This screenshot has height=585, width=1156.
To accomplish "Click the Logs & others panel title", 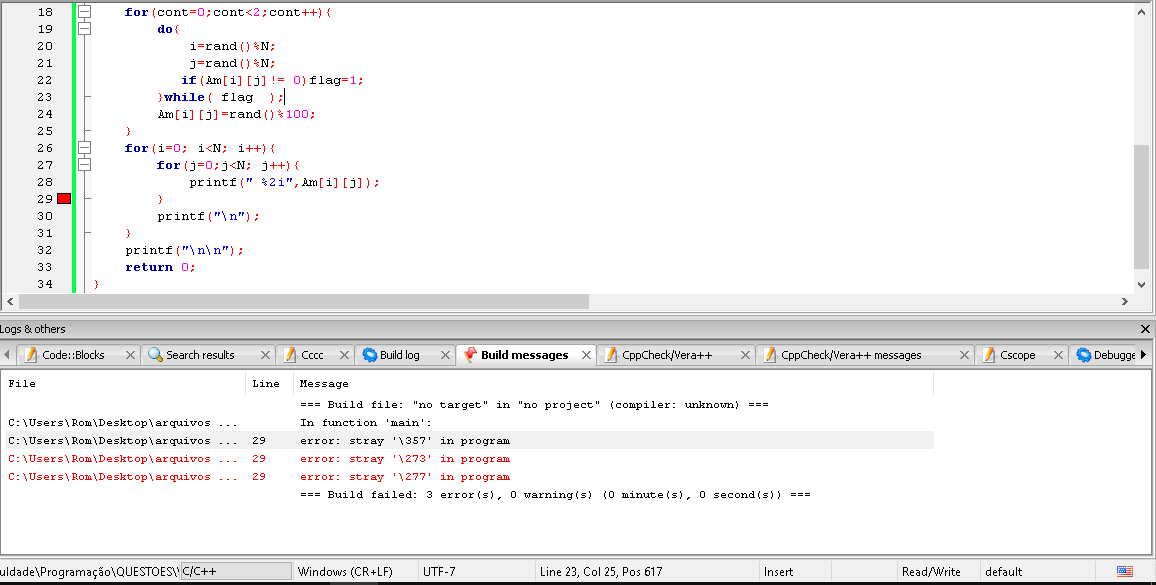I will [32, 329].
